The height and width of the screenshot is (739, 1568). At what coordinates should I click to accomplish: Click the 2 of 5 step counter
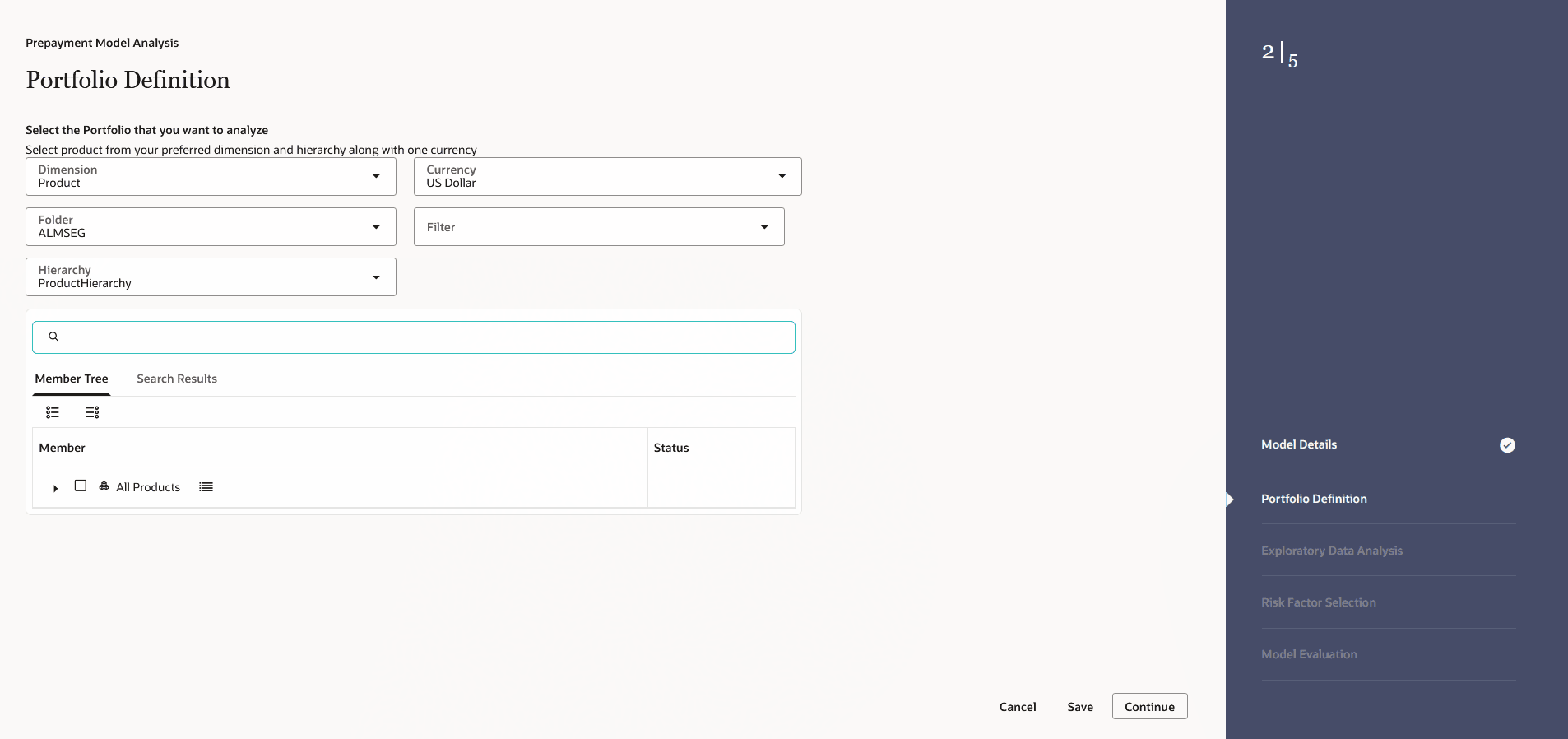pos(1280,54)
